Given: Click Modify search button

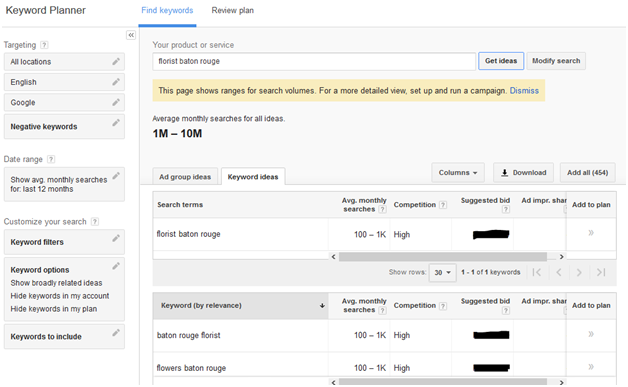Looking at the screenshot, I should (556, 61).
